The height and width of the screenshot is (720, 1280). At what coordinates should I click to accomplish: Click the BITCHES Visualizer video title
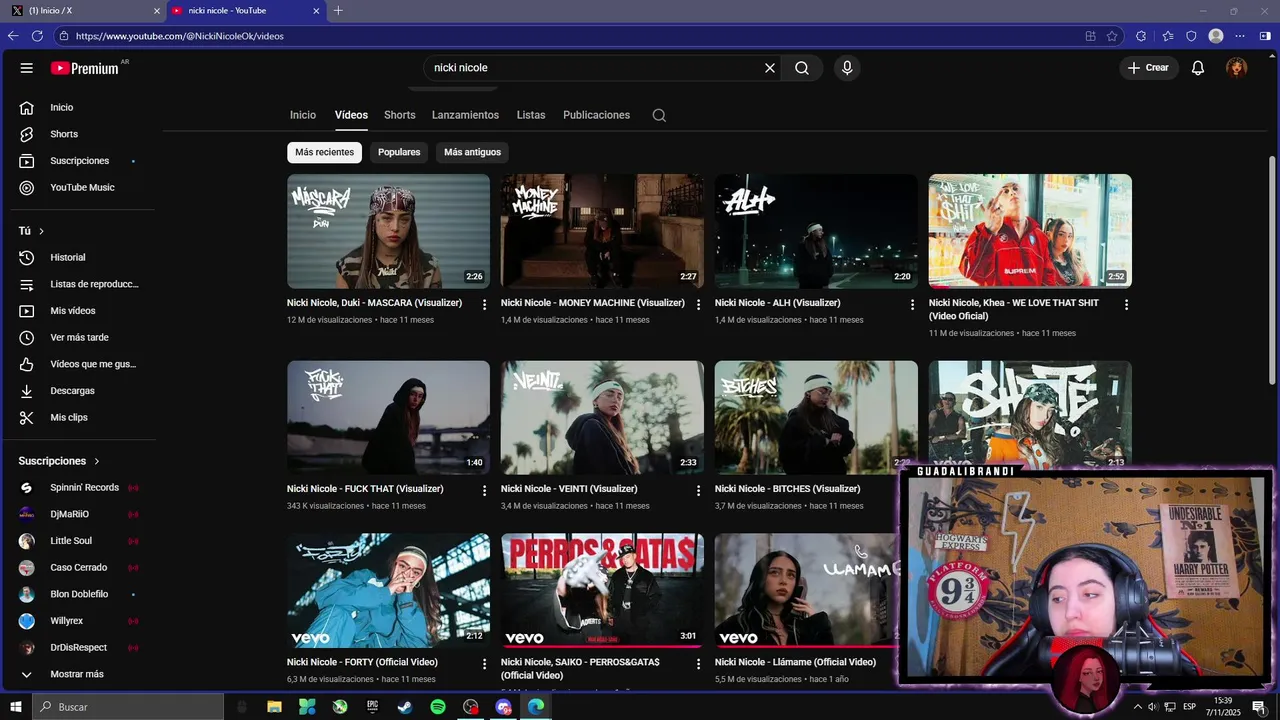pos(787,489)
